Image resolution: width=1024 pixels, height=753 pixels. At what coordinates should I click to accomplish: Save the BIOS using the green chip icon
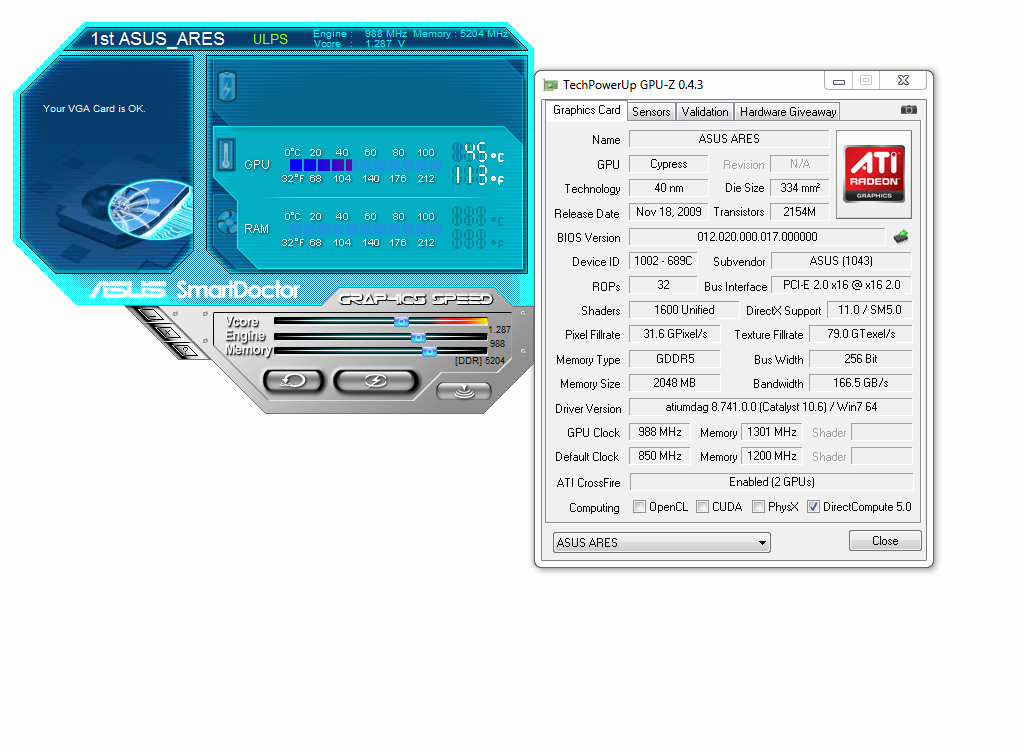pos(899,236)
